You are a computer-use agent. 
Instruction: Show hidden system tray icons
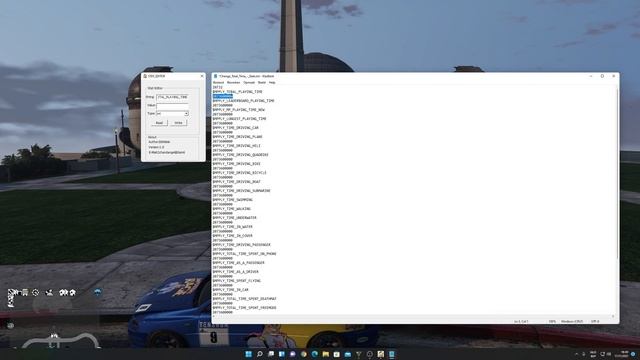tap(576, 354)
